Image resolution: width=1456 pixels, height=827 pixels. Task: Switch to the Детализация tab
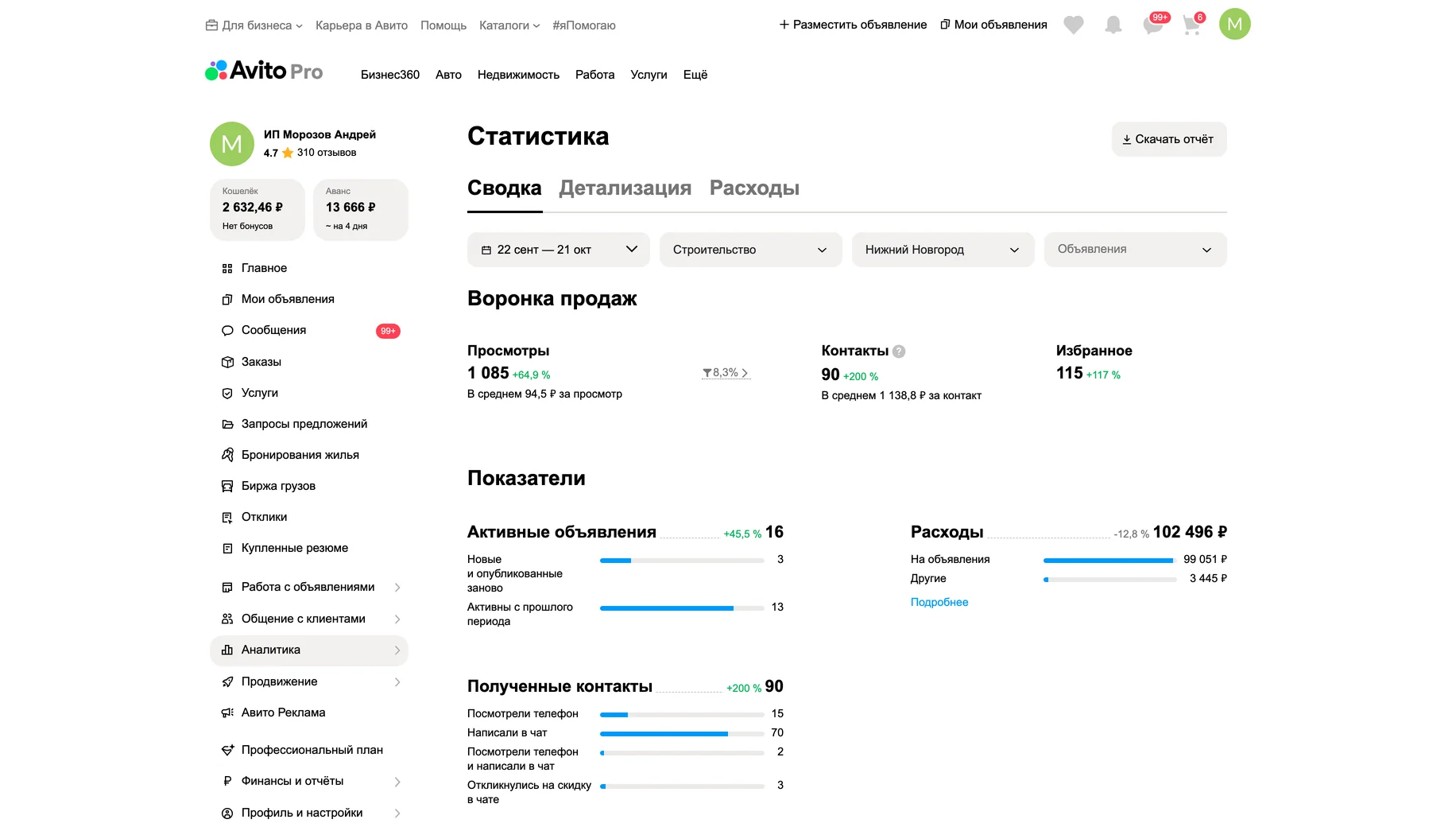[x=625, y=188]
